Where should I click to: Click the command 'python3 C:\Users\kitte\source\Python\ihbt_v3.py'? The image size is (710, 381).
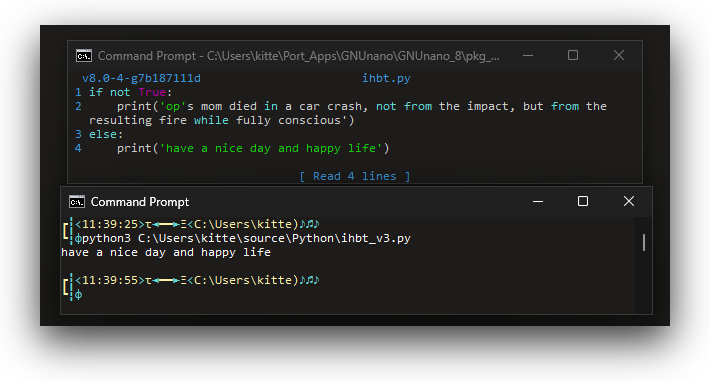coord(246,238)
